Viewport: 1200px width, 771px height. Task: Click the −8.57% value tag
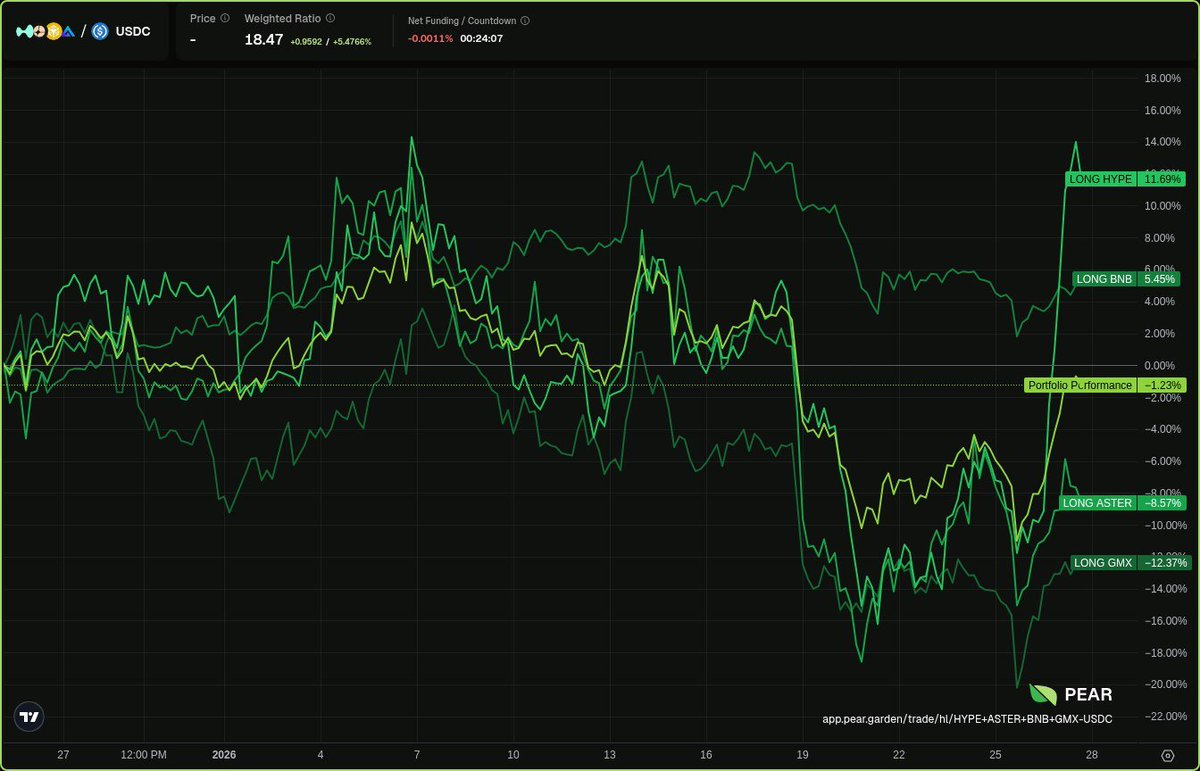click(1162, 503)
